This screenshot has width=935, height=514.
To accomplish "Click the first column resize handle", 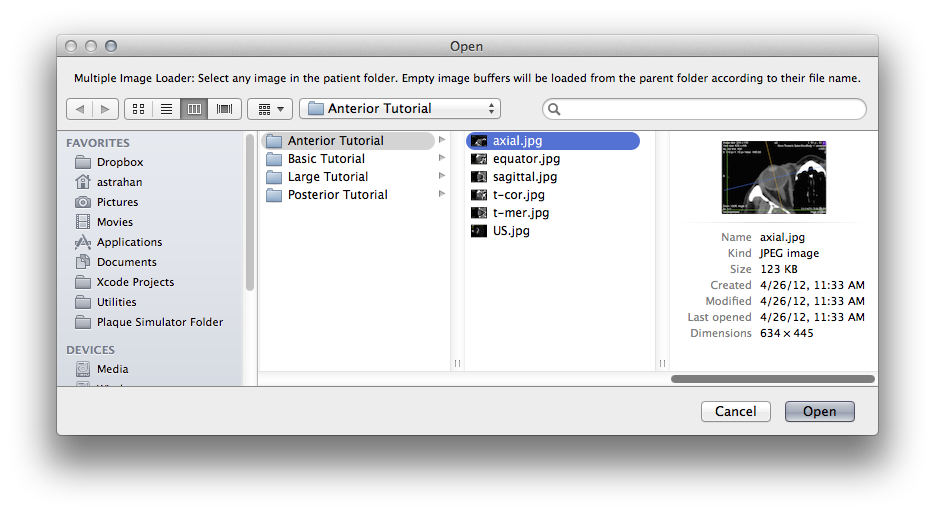I will pos(457,363).
